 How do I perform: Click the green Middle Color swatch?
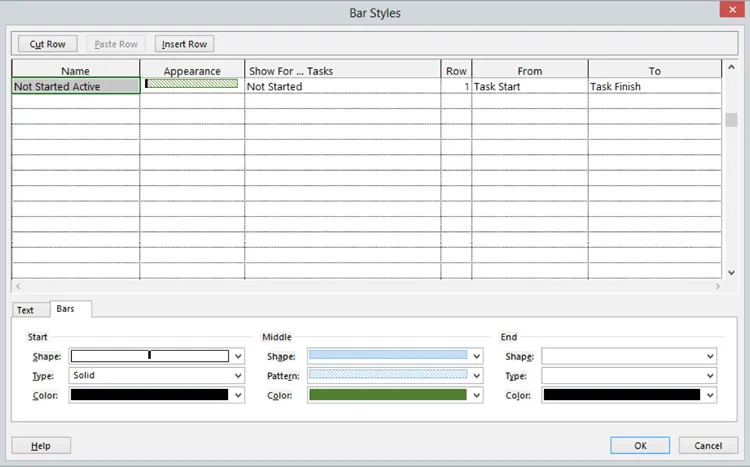pyautogui.click(x=388, y=395)
